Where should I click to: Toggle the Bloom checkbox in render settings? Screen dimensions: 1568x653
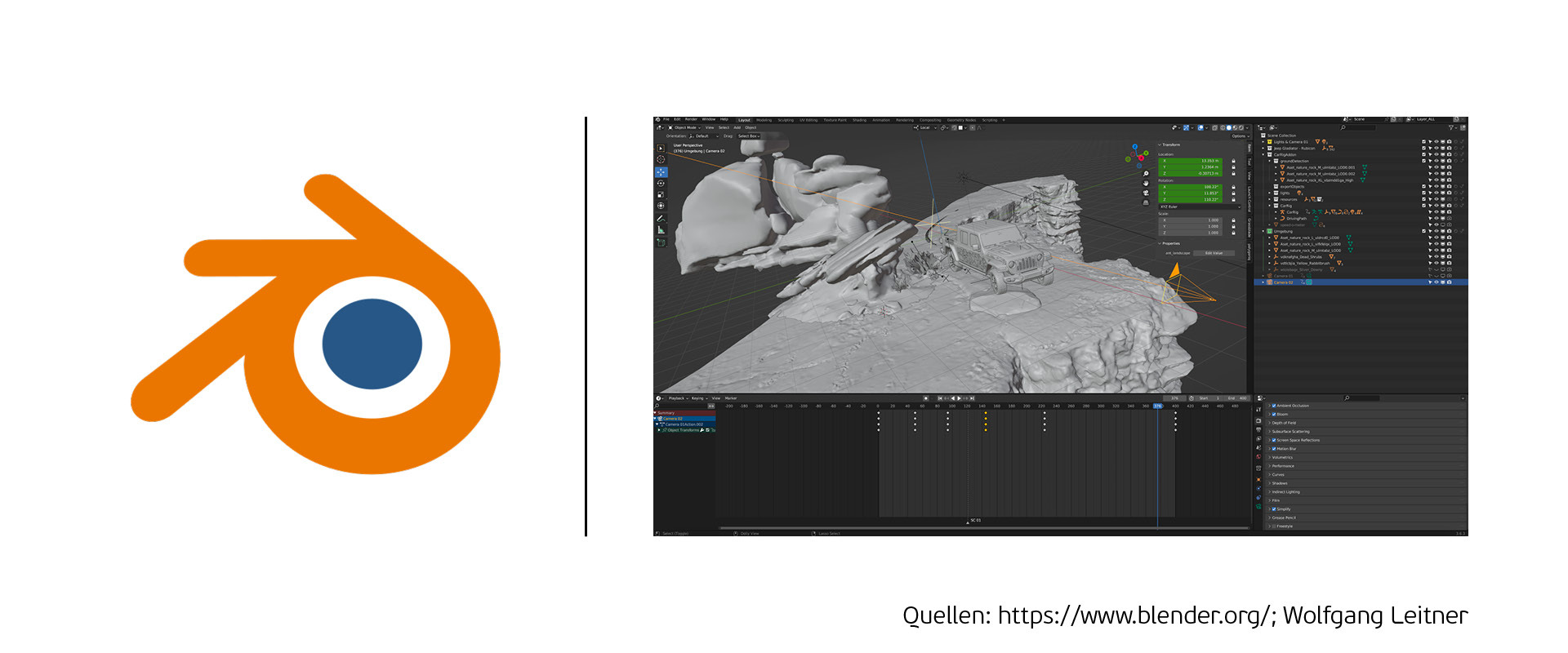1273,414
